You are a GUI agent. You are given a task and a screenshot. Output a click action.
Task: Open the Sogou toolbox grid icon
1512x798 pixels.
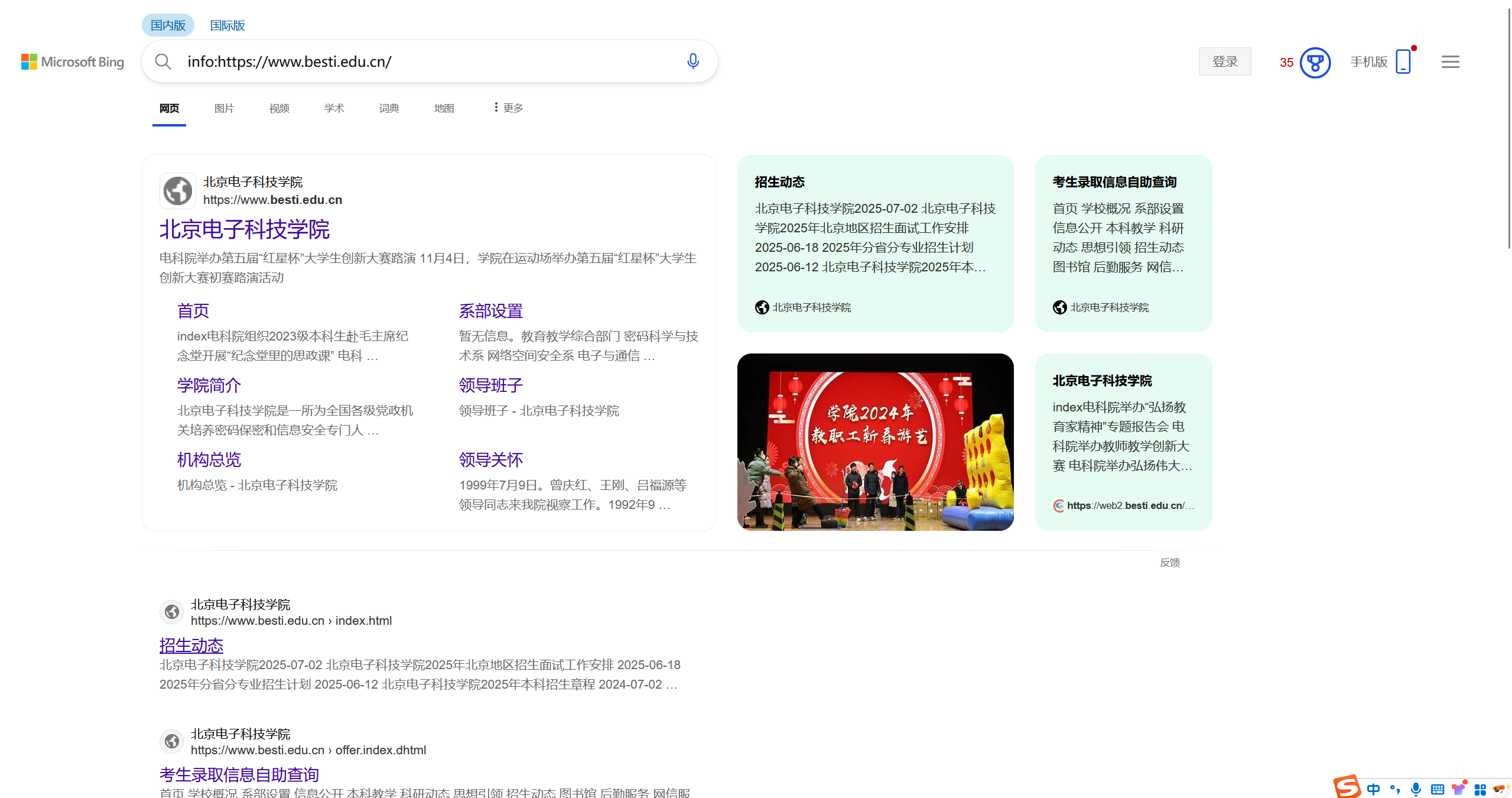tap(1481, 790)
